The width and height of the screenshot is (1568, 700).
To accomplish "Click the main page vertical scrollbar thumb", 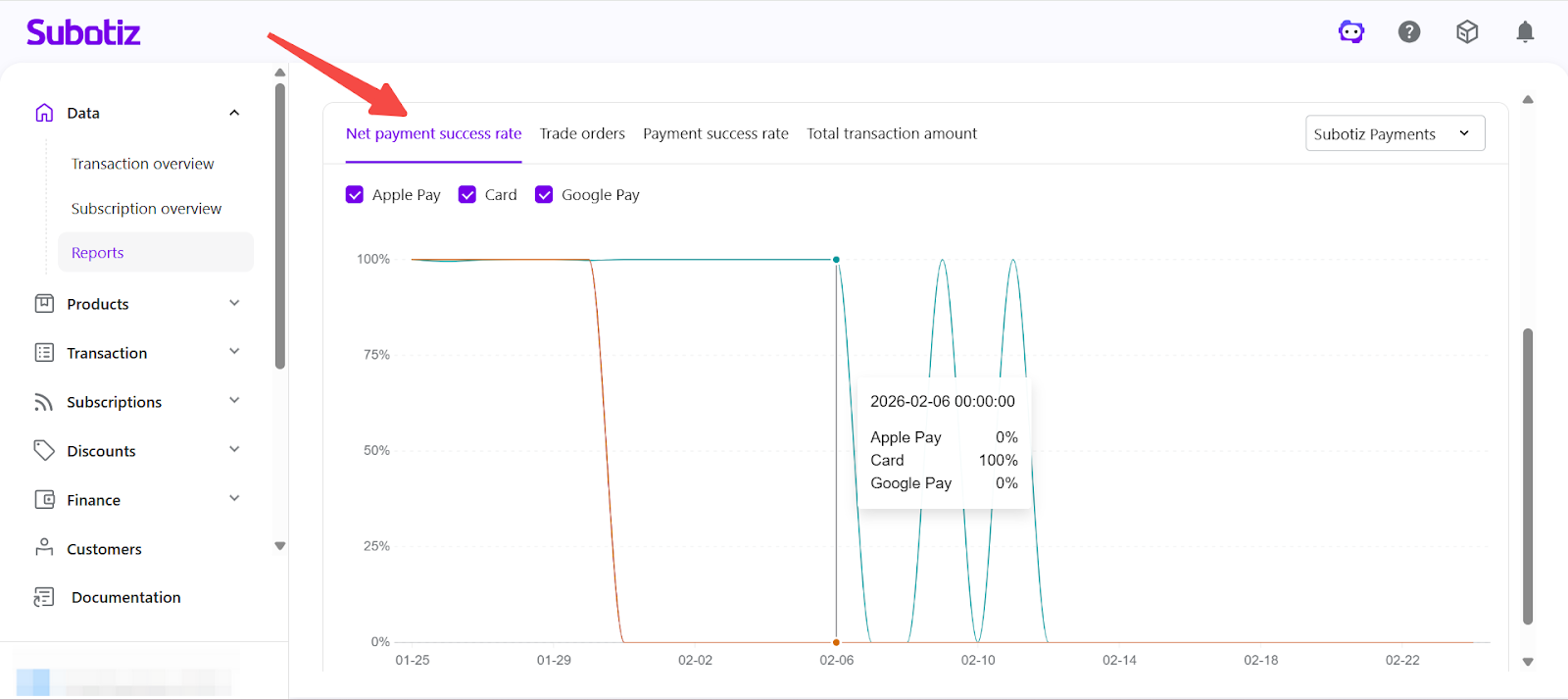I will pyautogui.click(x=1527, y=475).
